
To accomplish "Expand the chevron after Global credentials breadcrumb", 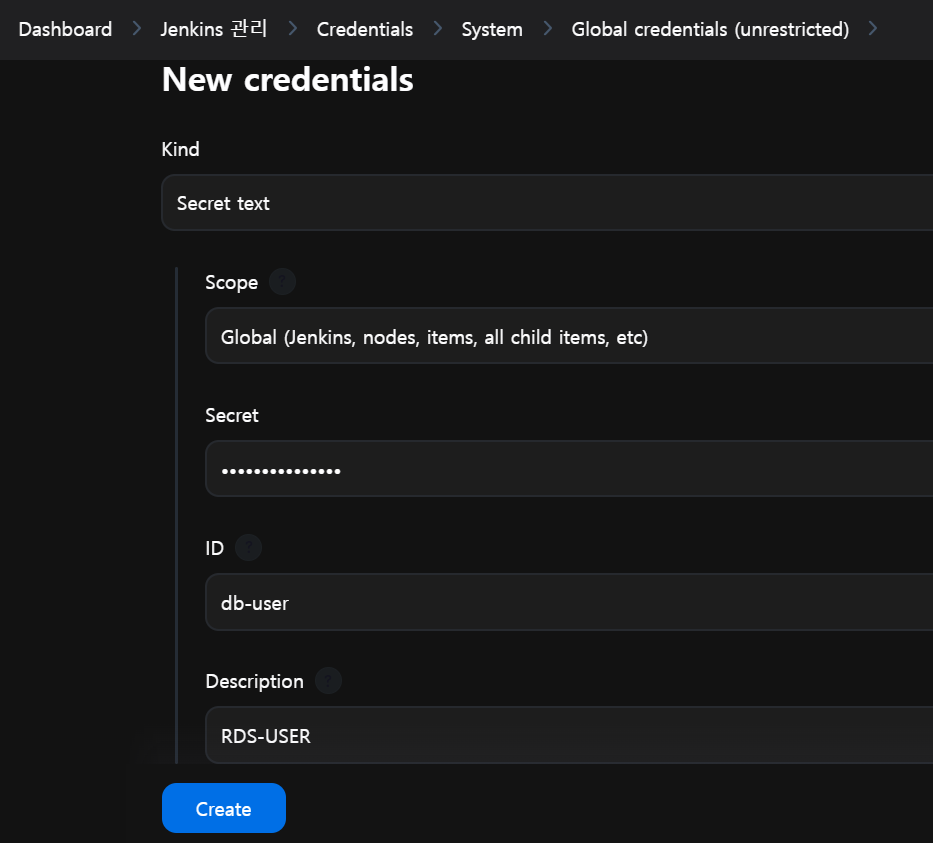I will (873, 29).
